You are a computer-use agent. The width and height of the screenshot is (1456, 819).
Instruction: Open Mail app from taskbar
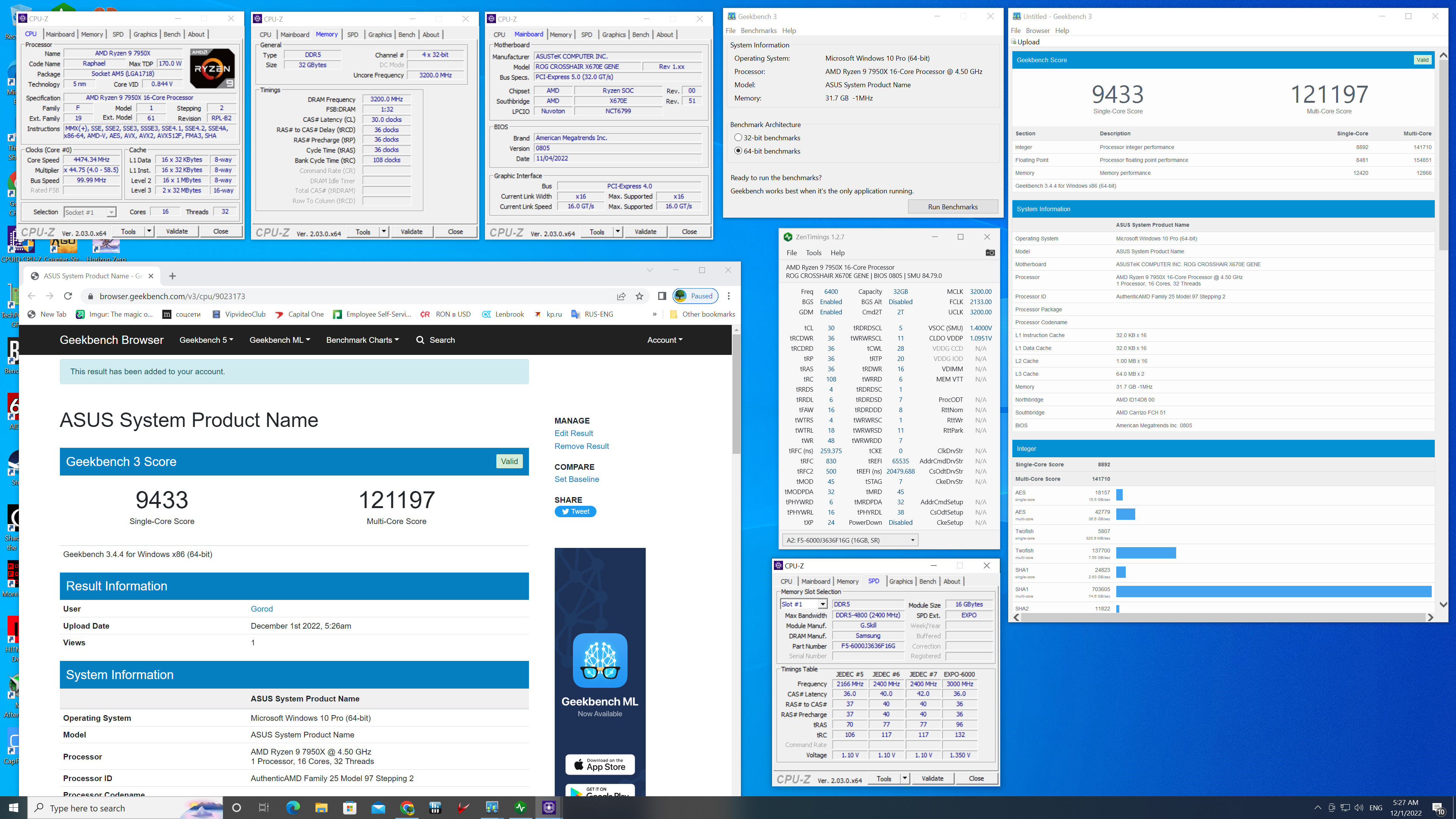click(x=378, y=808)
